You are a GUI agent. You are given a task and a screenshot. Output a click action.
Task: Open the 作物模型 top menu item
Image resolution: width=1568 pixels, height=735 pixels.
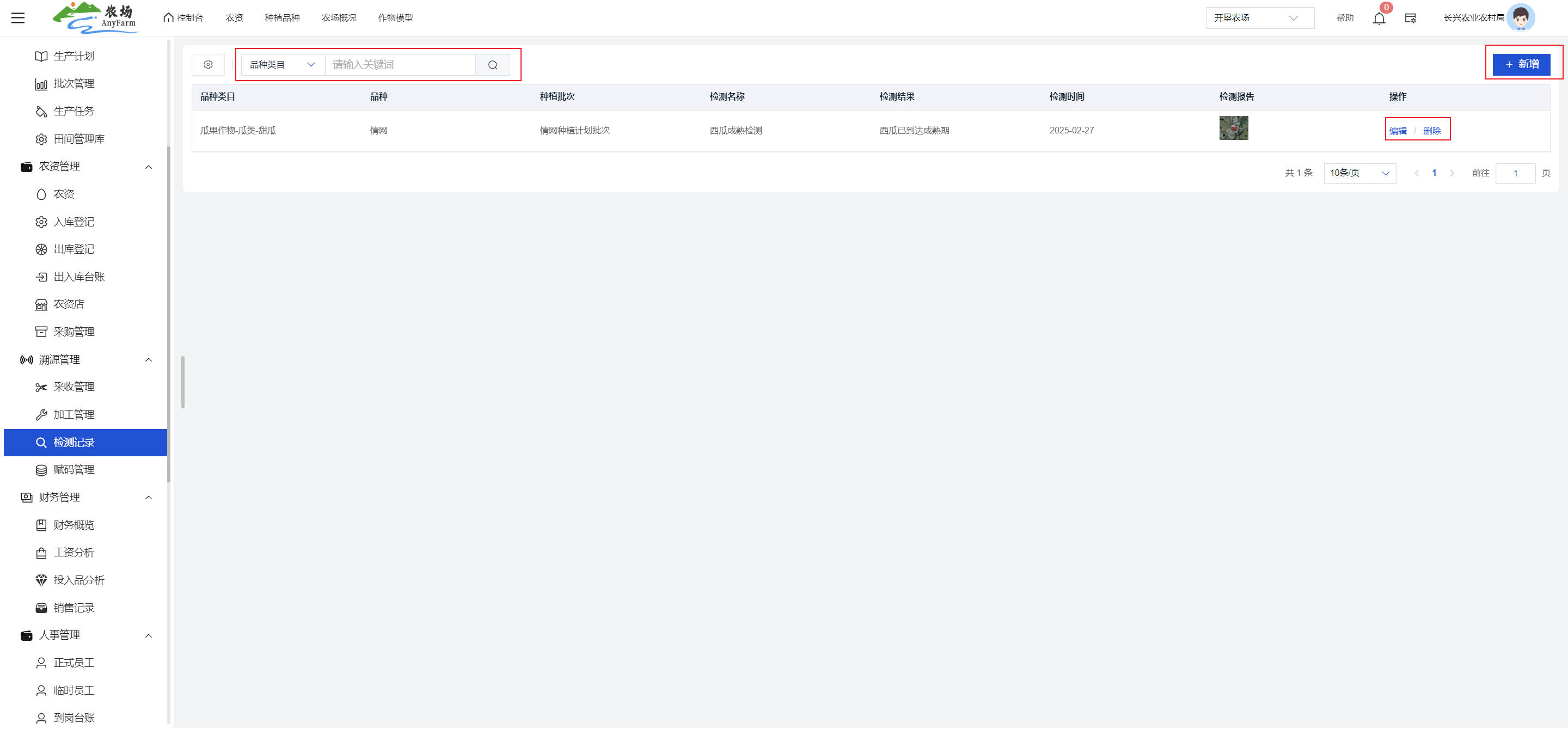tap(395, 17)
